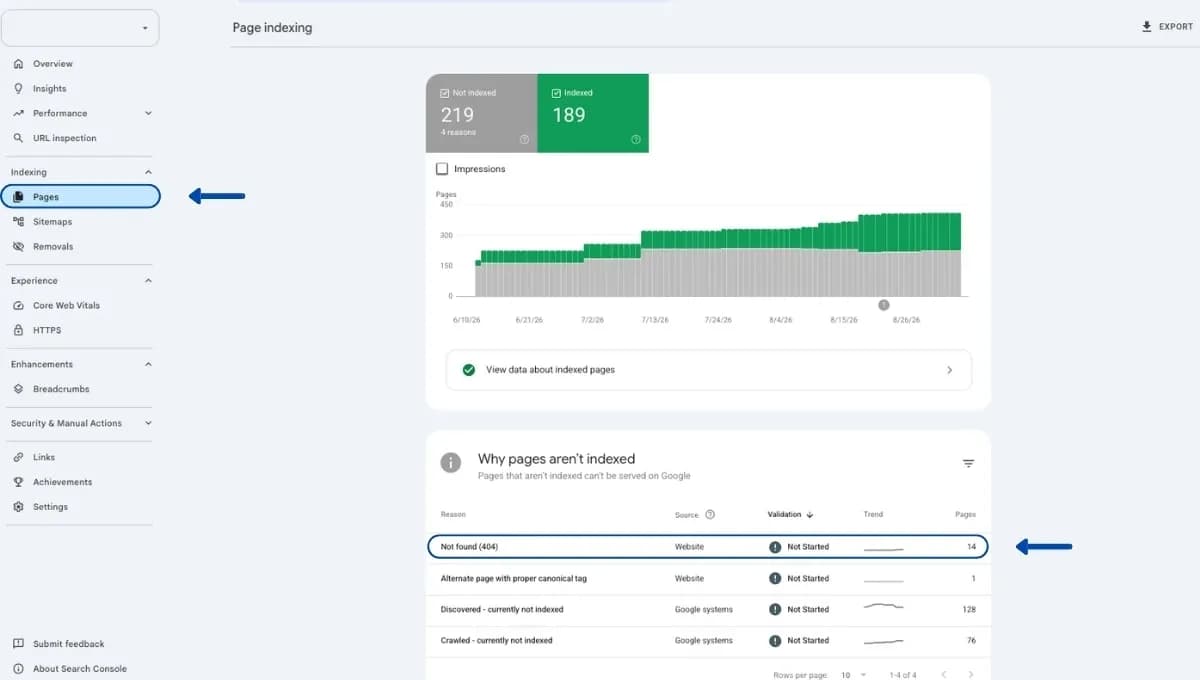The height and width of the screenshot is (680, 1200).
Task: Click the Trend column header
Action: pyautogui.click(x=873, y=515)
